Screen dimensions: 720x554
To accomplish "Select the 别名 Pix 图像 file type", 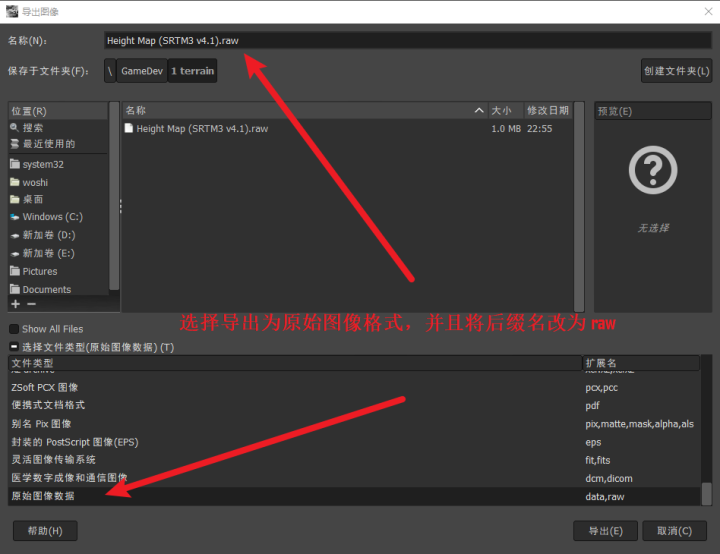I will pyautogui.click(x=354, y=424).
